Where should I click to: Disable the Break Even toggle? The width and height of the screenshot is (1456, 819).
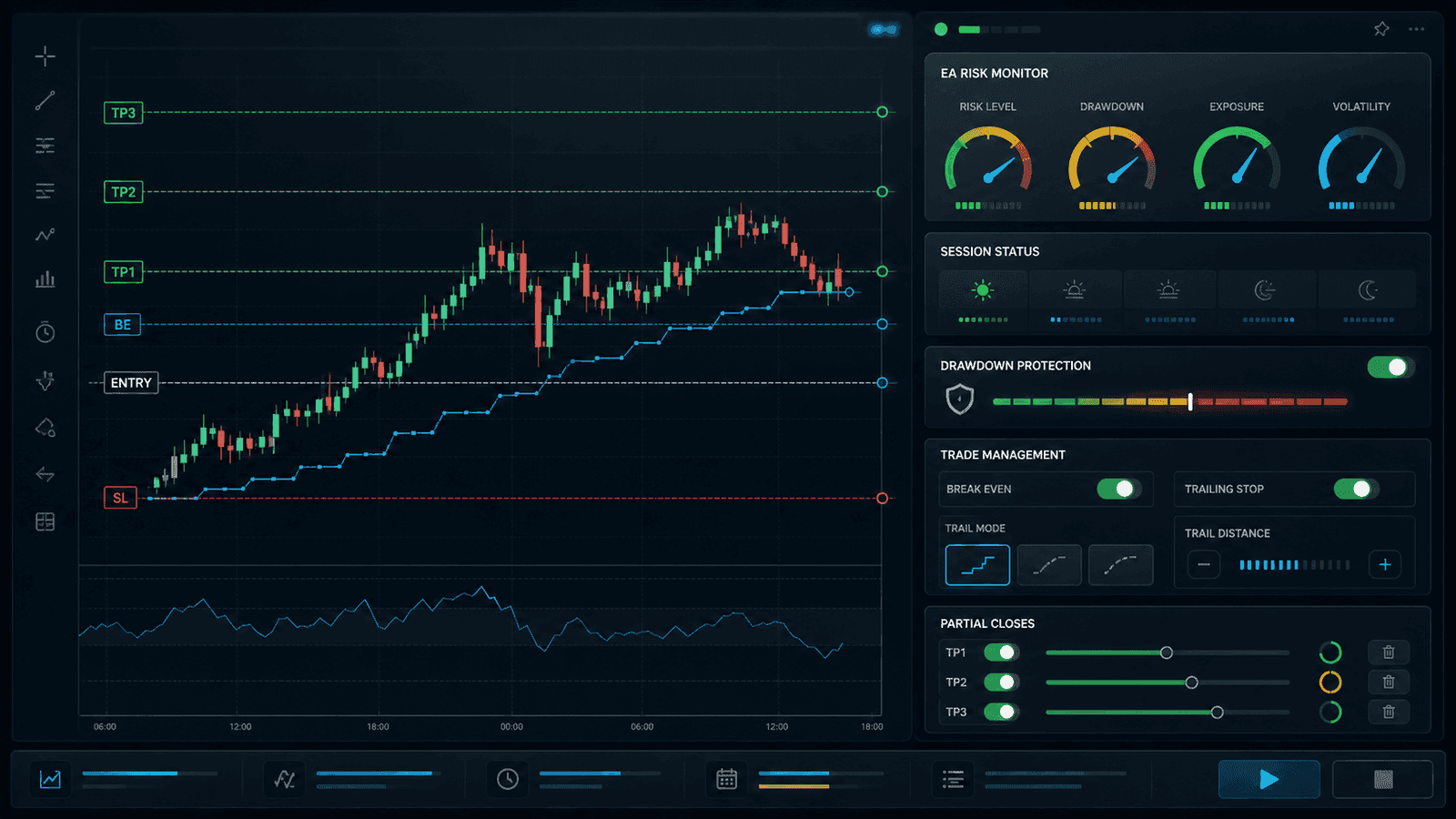click(1118, 489)
